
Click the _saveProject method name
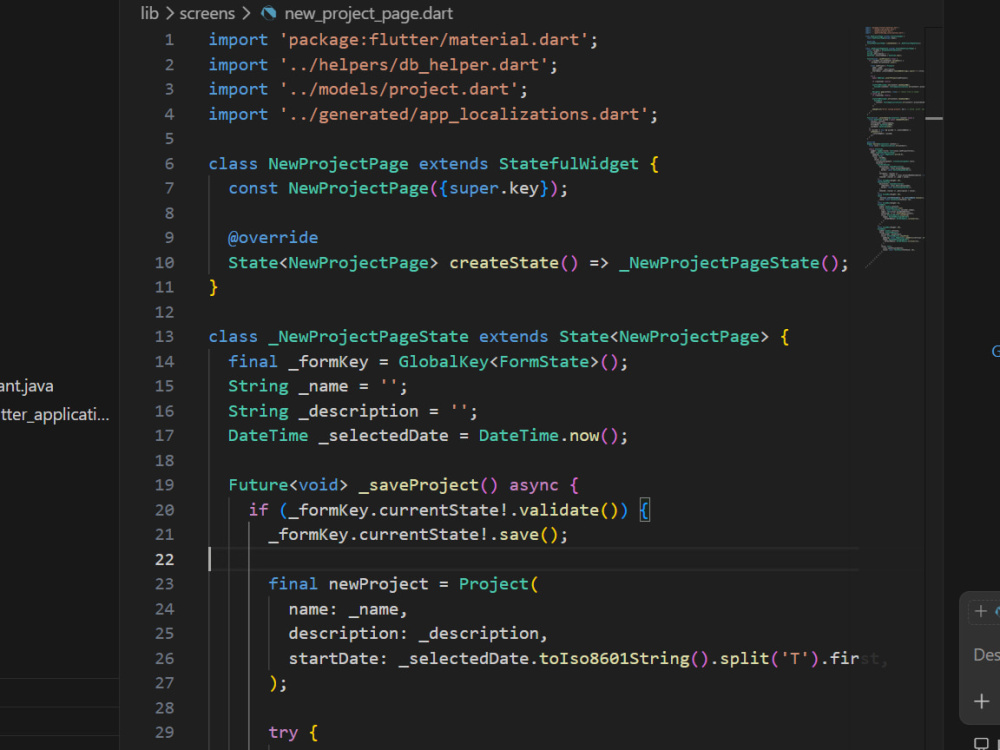pos(418,485)
